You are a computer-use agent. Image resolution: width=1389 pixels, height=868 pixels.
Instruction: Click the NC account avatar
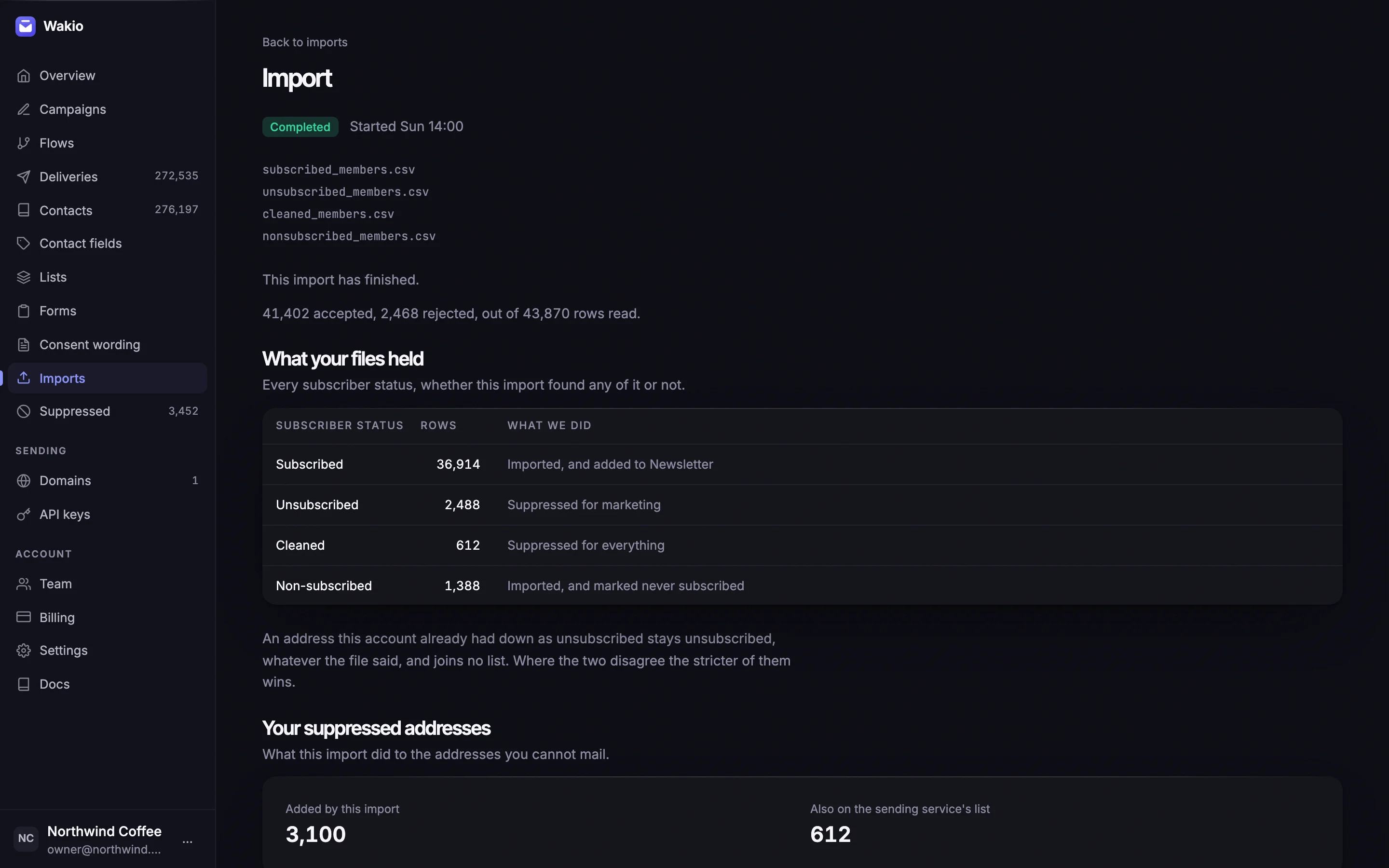pos(26,838)
